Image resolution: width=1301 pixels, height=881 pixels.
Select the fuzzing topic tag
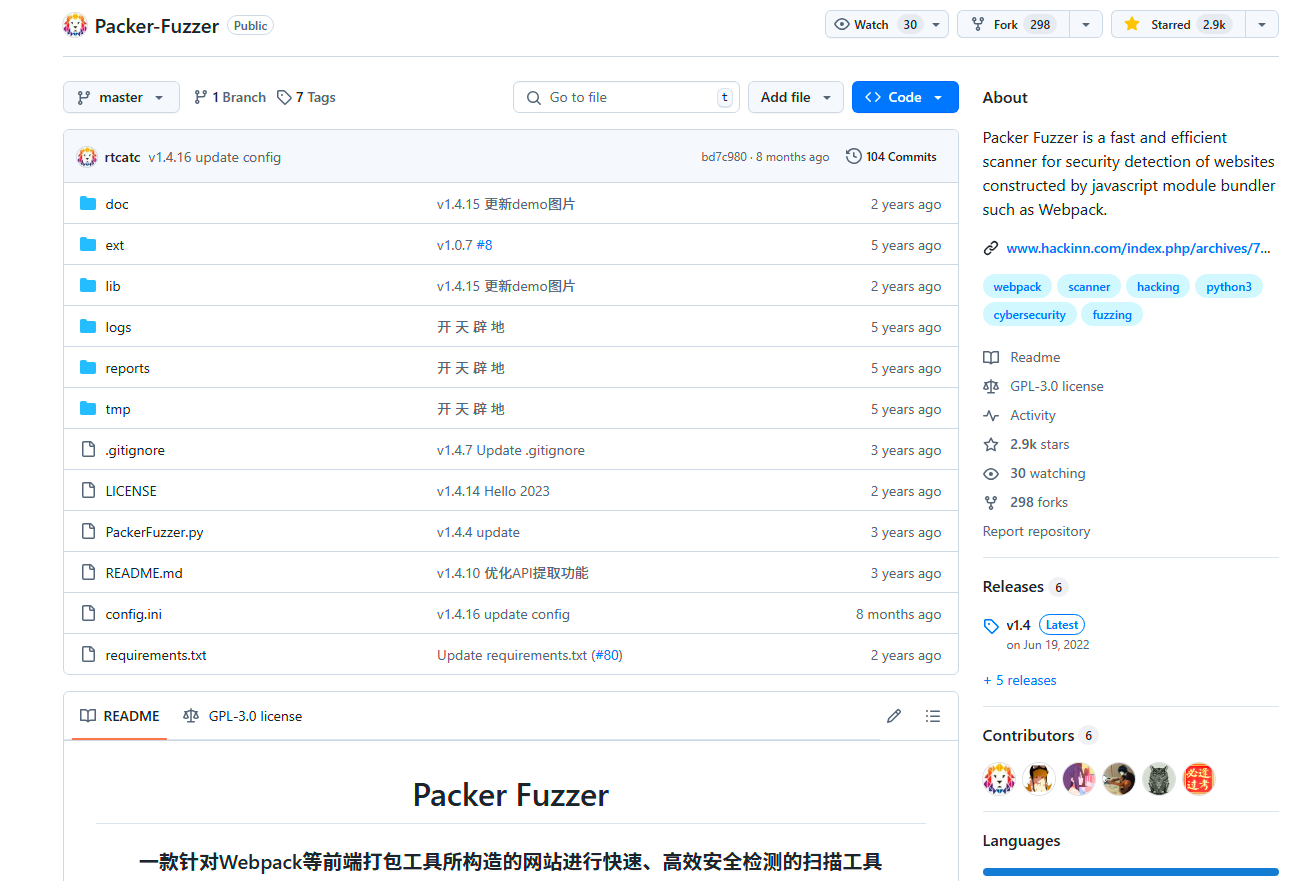[1112, 315]
